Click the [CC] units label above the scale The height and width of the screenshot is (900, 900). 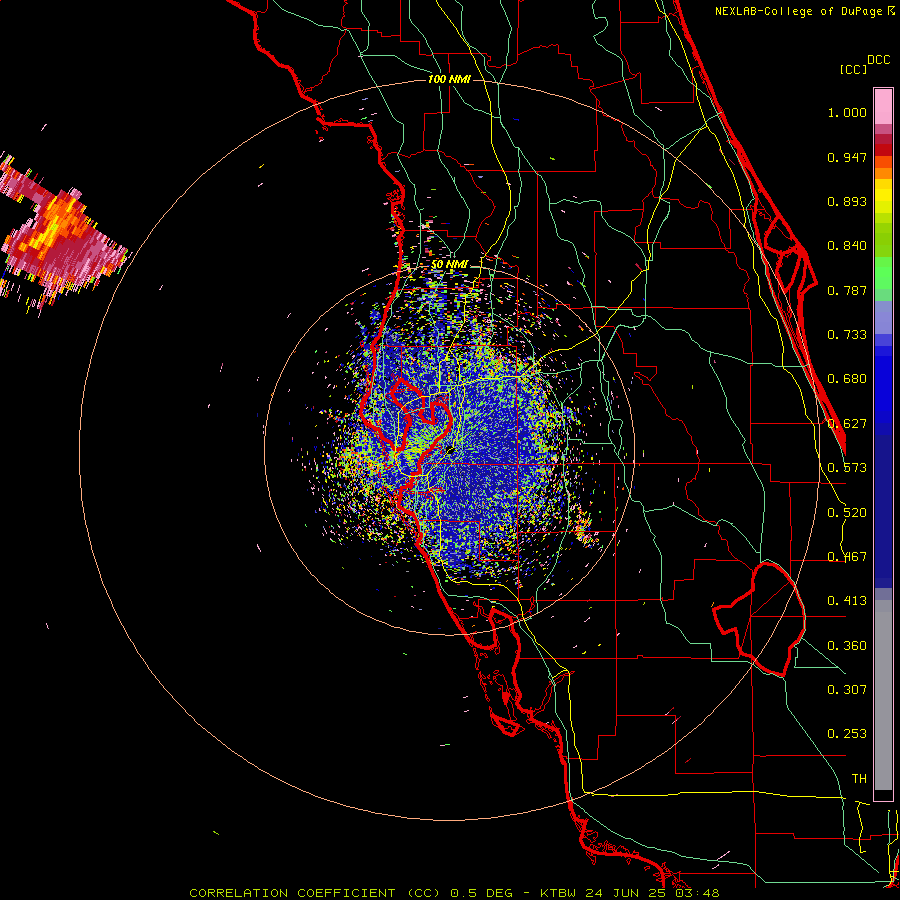[x=854, y=69]
